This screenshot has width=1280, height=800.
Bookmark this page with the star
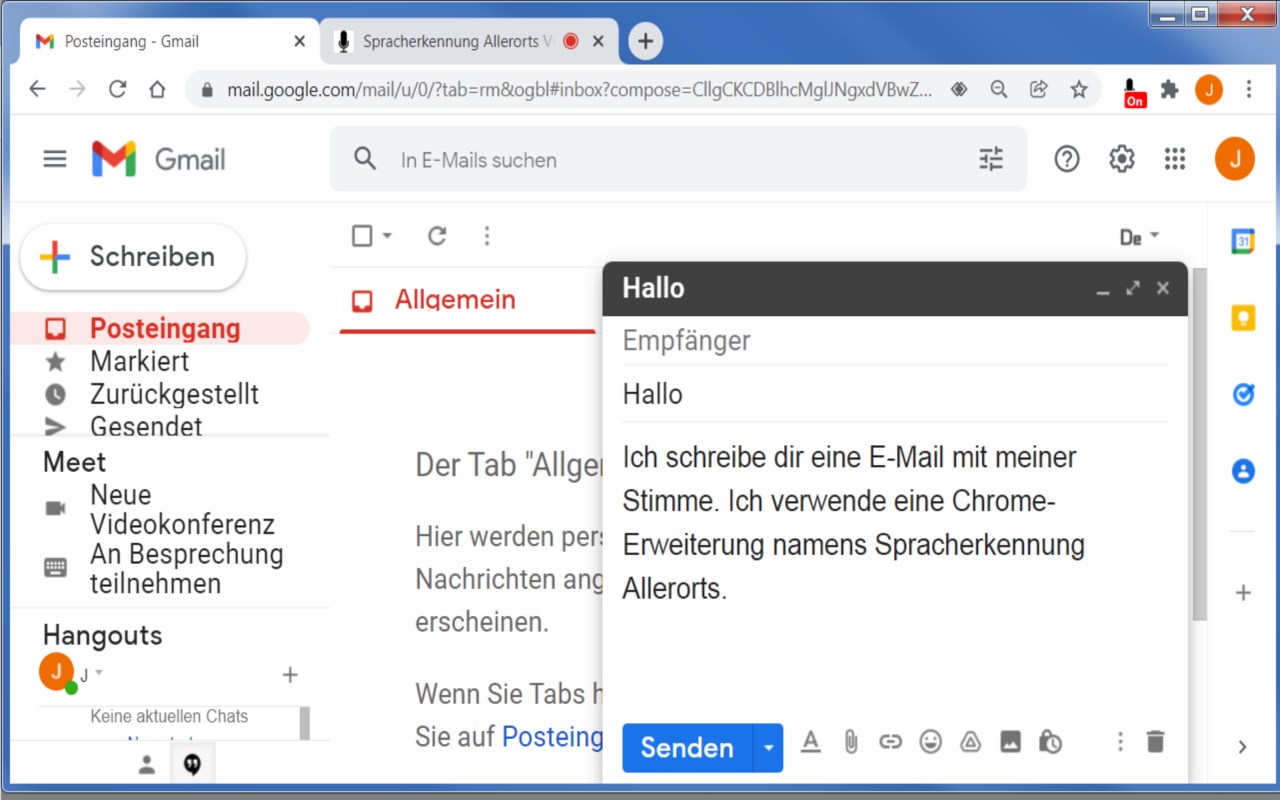[1079, 90]
